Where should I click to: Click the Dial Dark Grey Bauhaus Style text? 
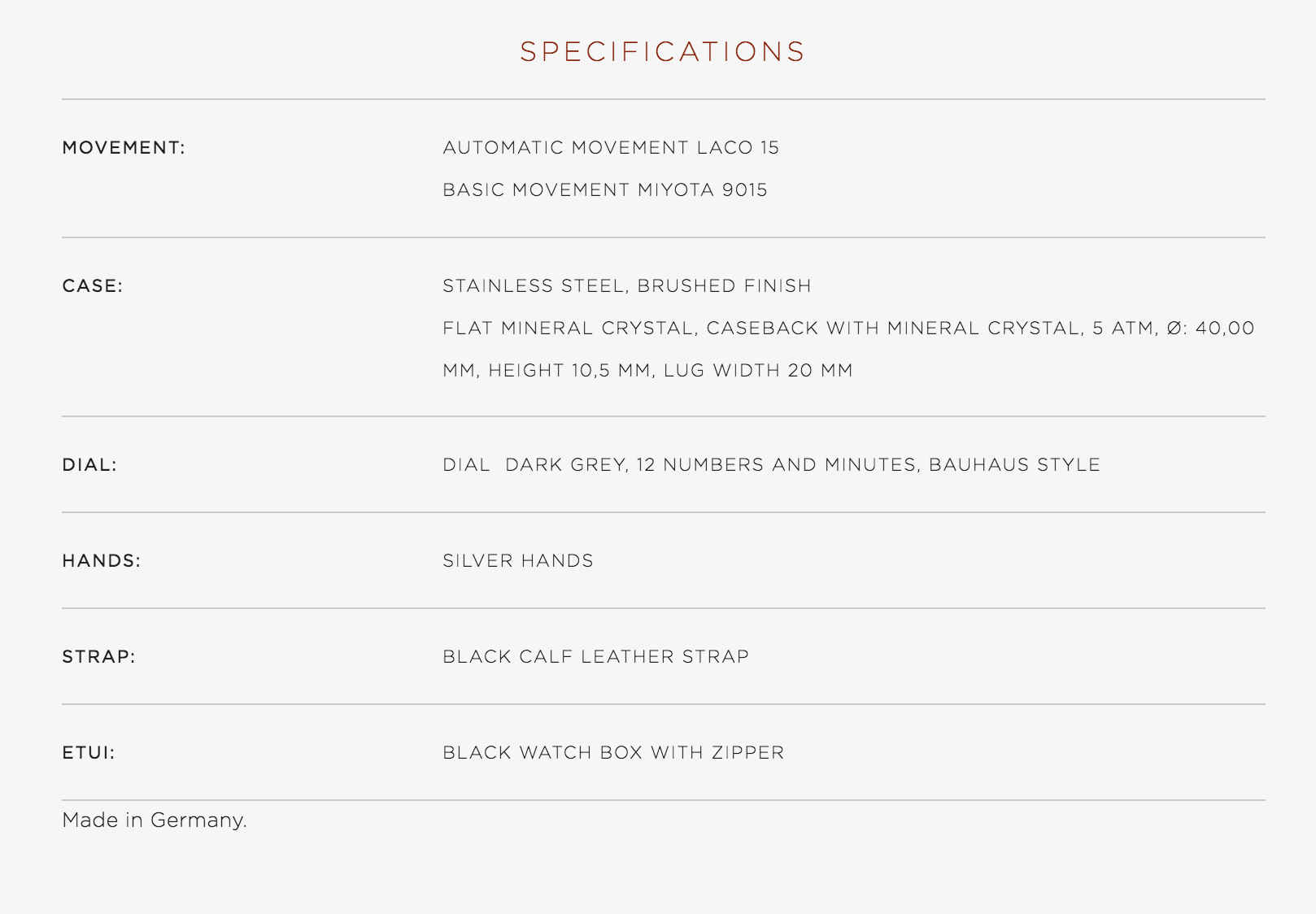pos(771,465)
